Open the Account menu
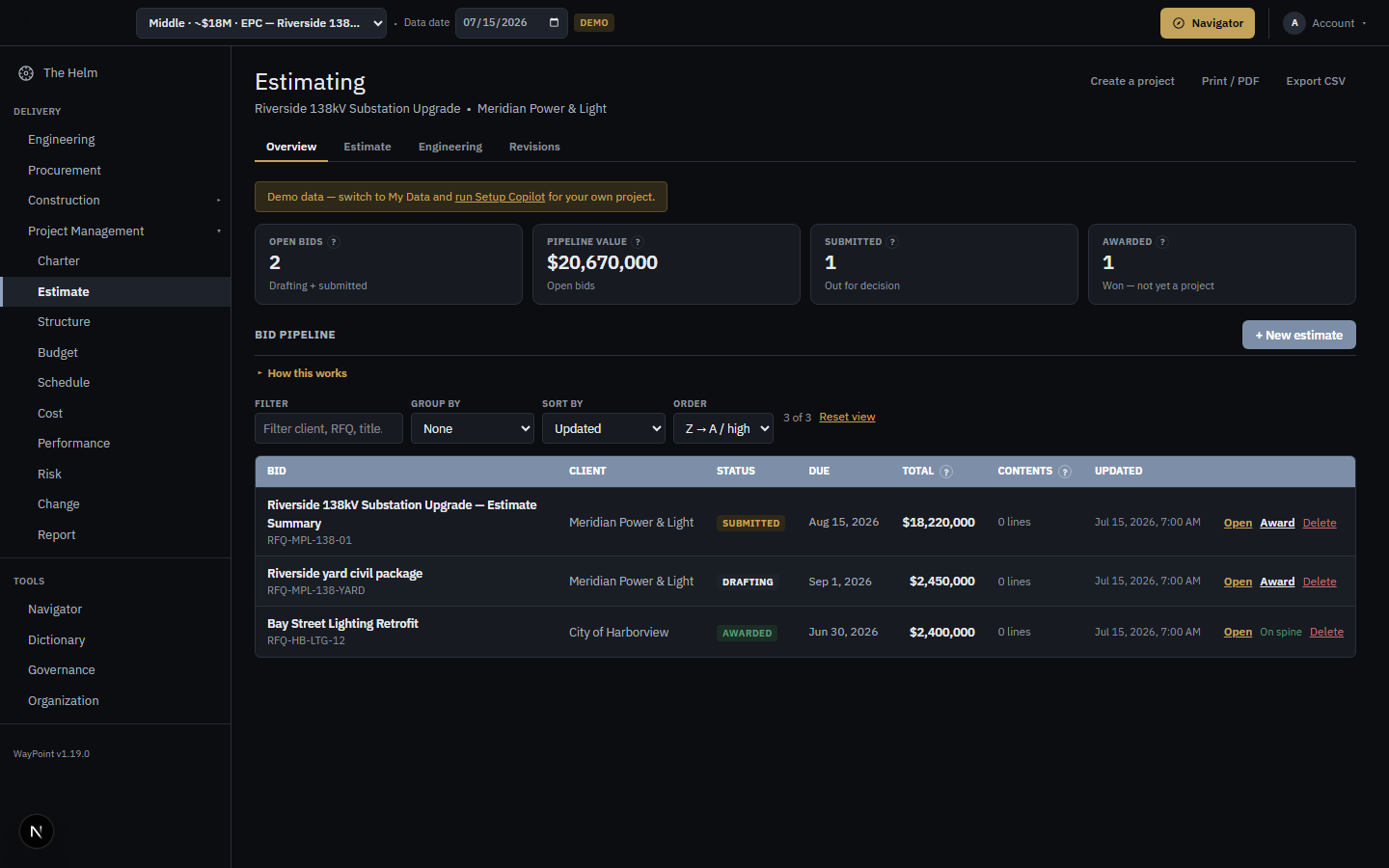Viewport: 1389px width, 868px height. pos(1326,23)
